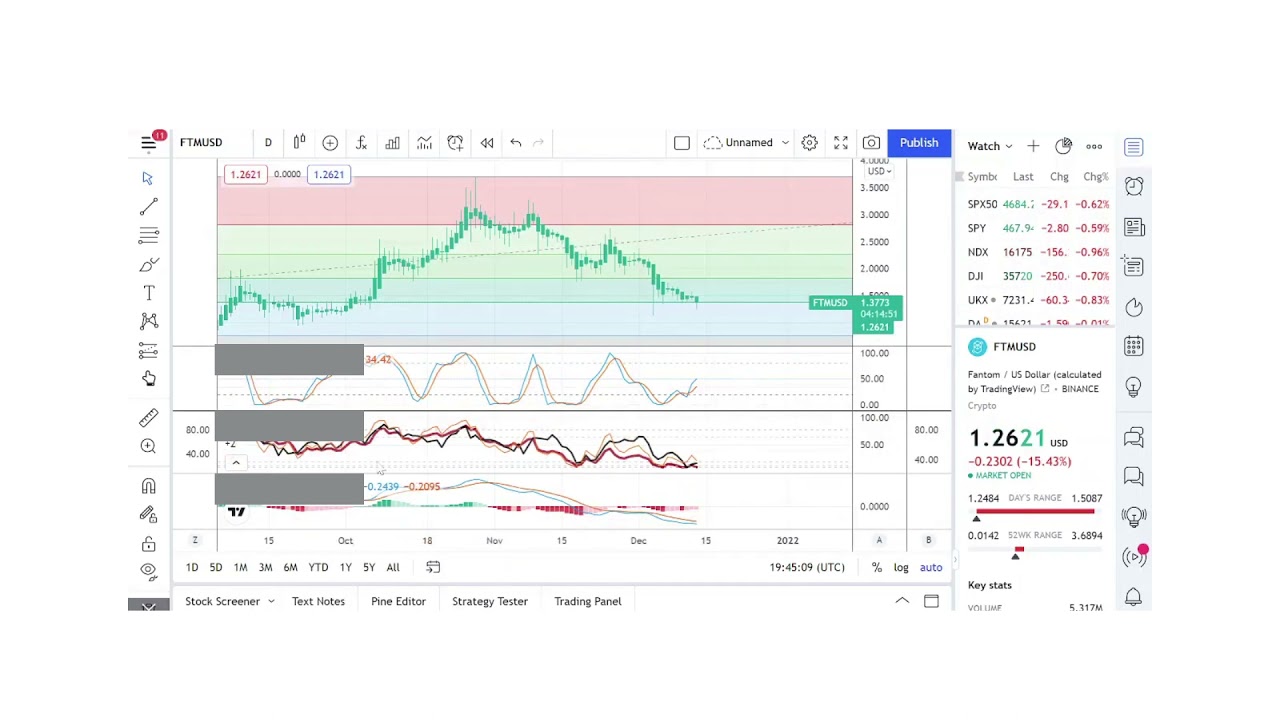1280x720 pixels.
Task: Open the Trading Panel tab
Action: pos(588,601)
